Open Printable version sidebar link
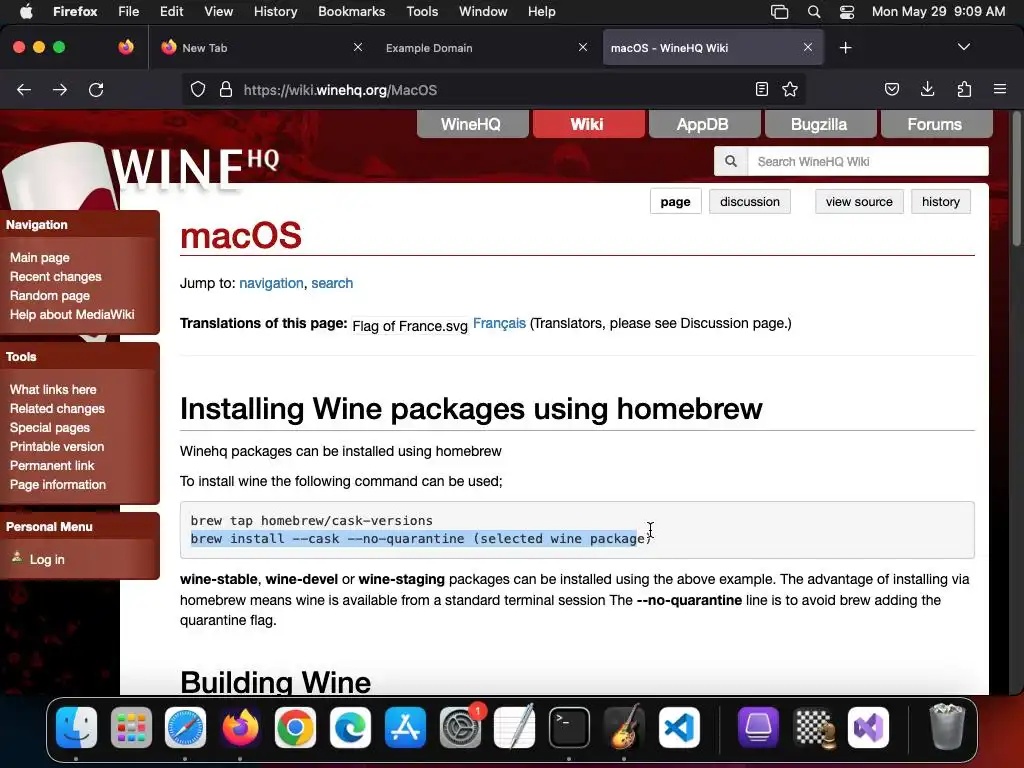The width and height of the screenshot is (1024, 768). click(x=57, y=447)
